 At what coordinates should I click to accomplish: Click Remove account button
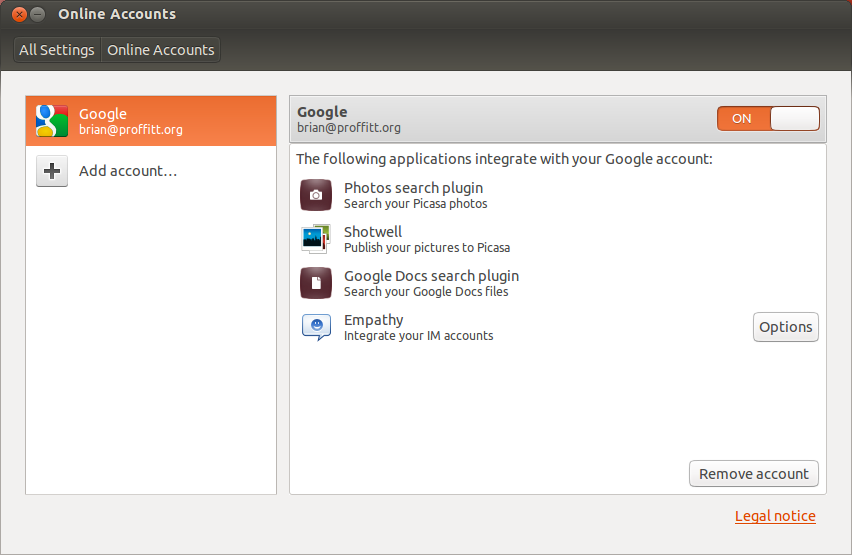(754, 473)
